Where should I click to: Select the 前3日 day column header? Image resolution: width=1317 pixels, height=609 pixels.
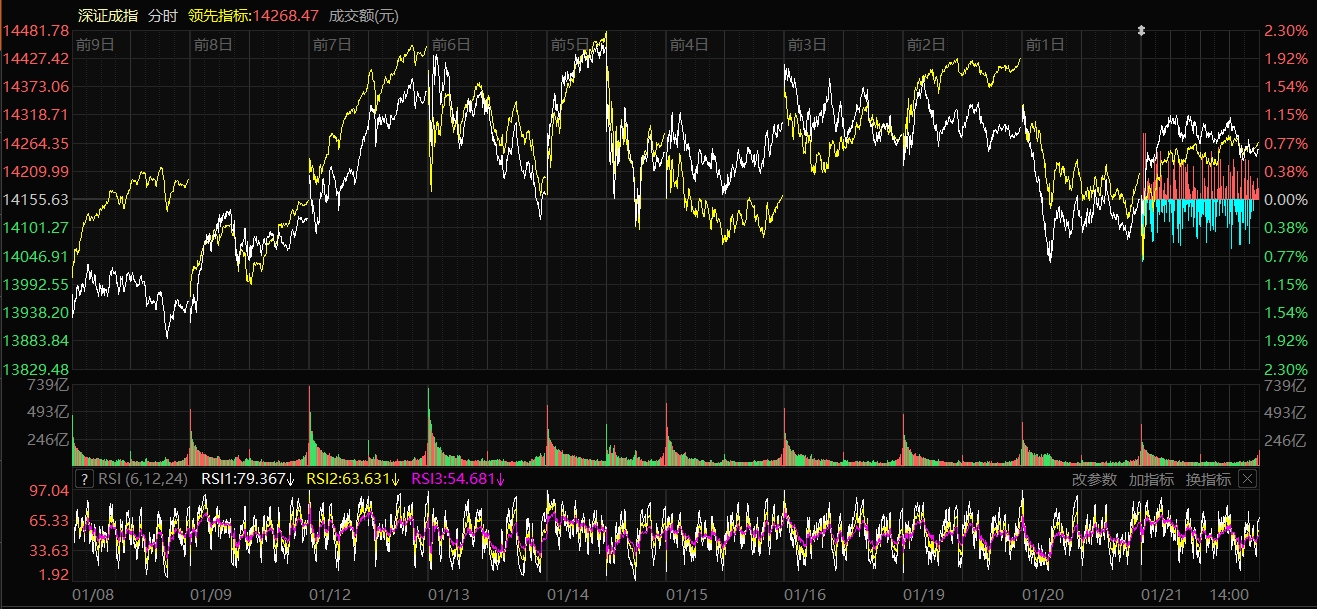point(807,45)
